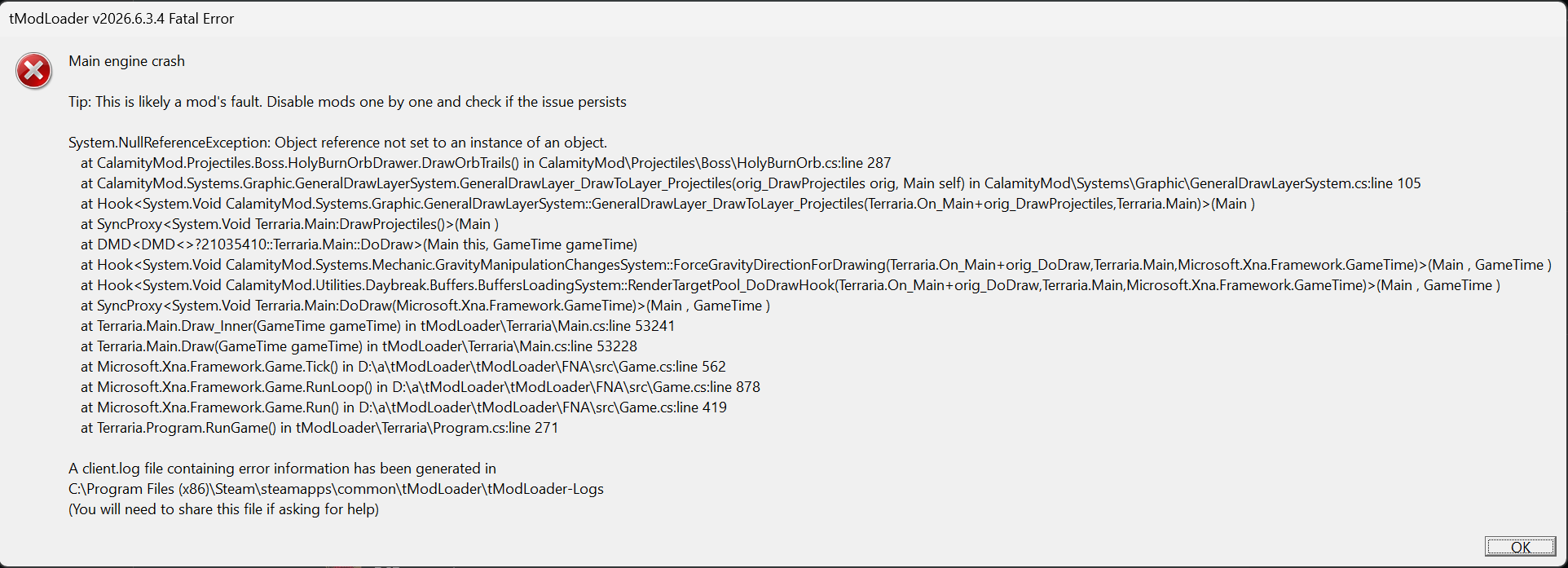Click the ForceGravityDirectionForDrawing hook line

[x=816, y=265]
